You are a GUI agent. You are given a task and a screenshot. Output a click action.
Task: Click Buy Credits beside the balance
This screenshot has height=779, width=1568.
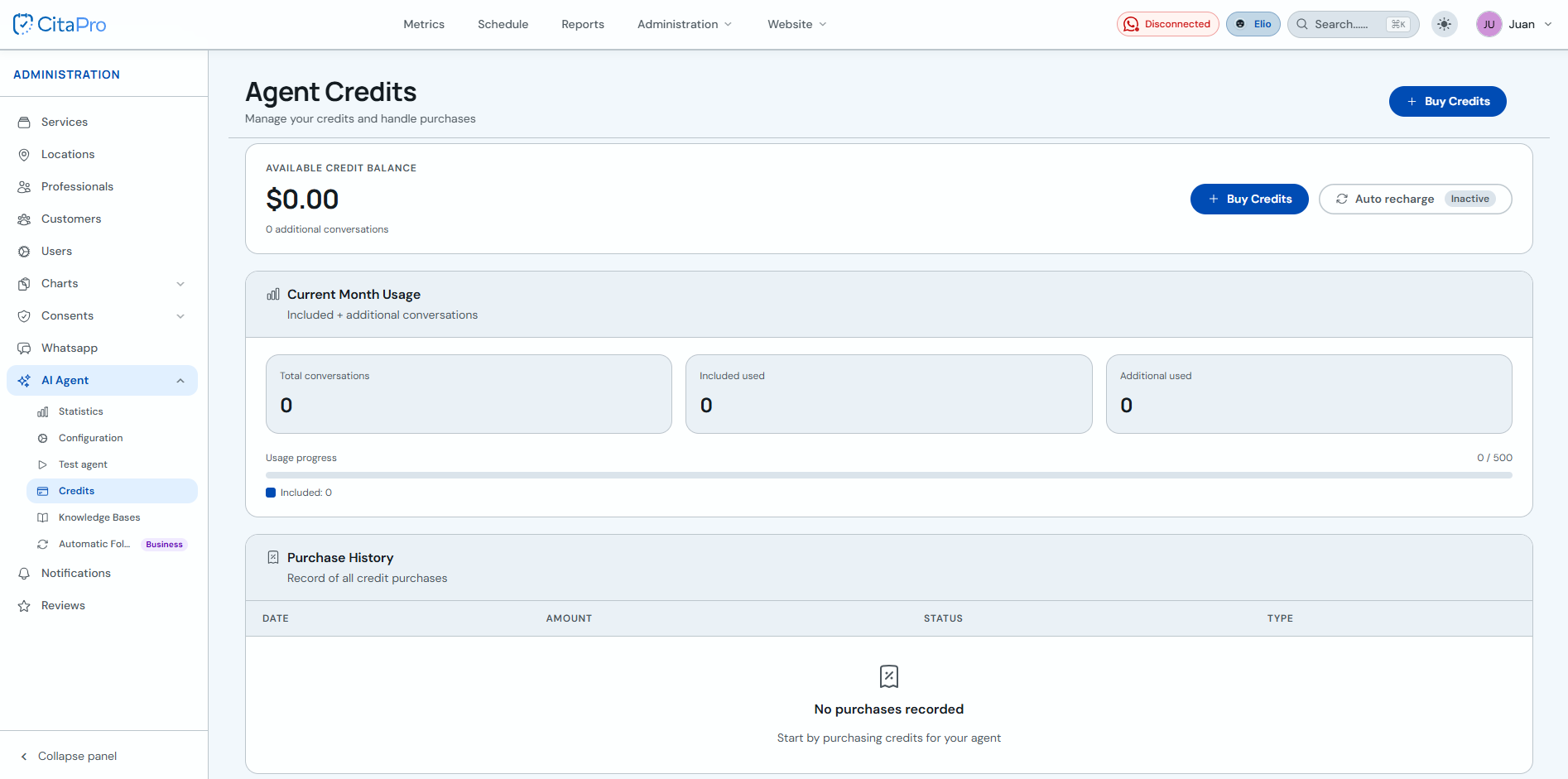click(x=1249, y=199)
